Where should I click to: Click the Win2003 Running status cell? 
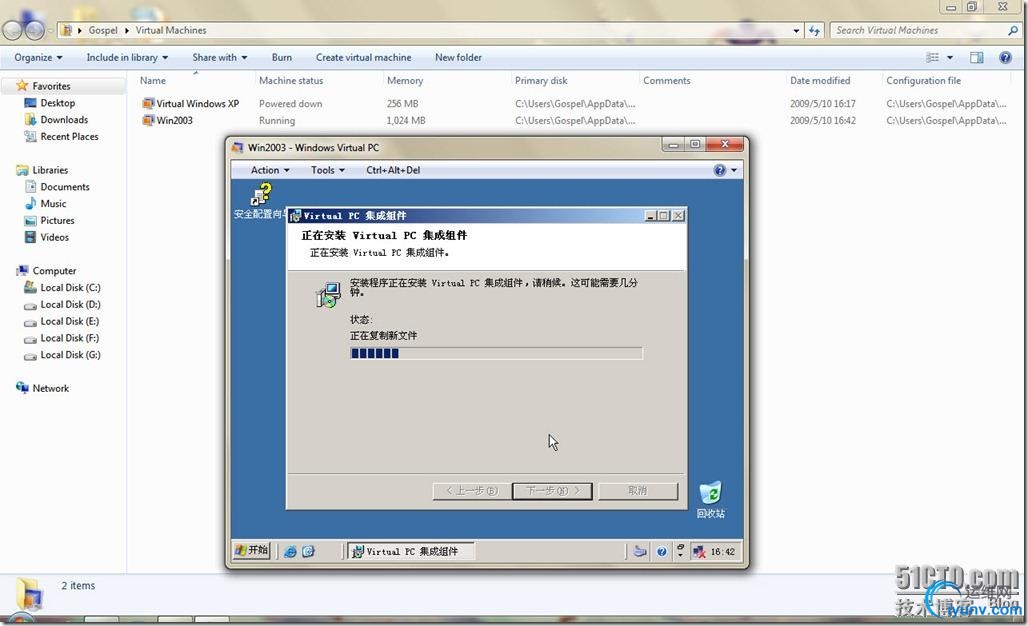(x=277, y=121)
